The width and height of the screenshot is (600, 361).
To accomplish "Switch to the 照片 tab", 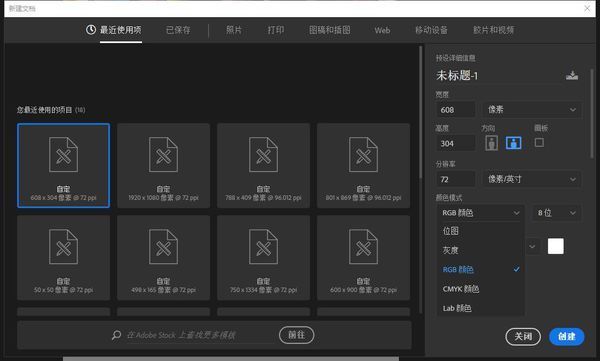I will pyautogui.click(x=234, y=30).
